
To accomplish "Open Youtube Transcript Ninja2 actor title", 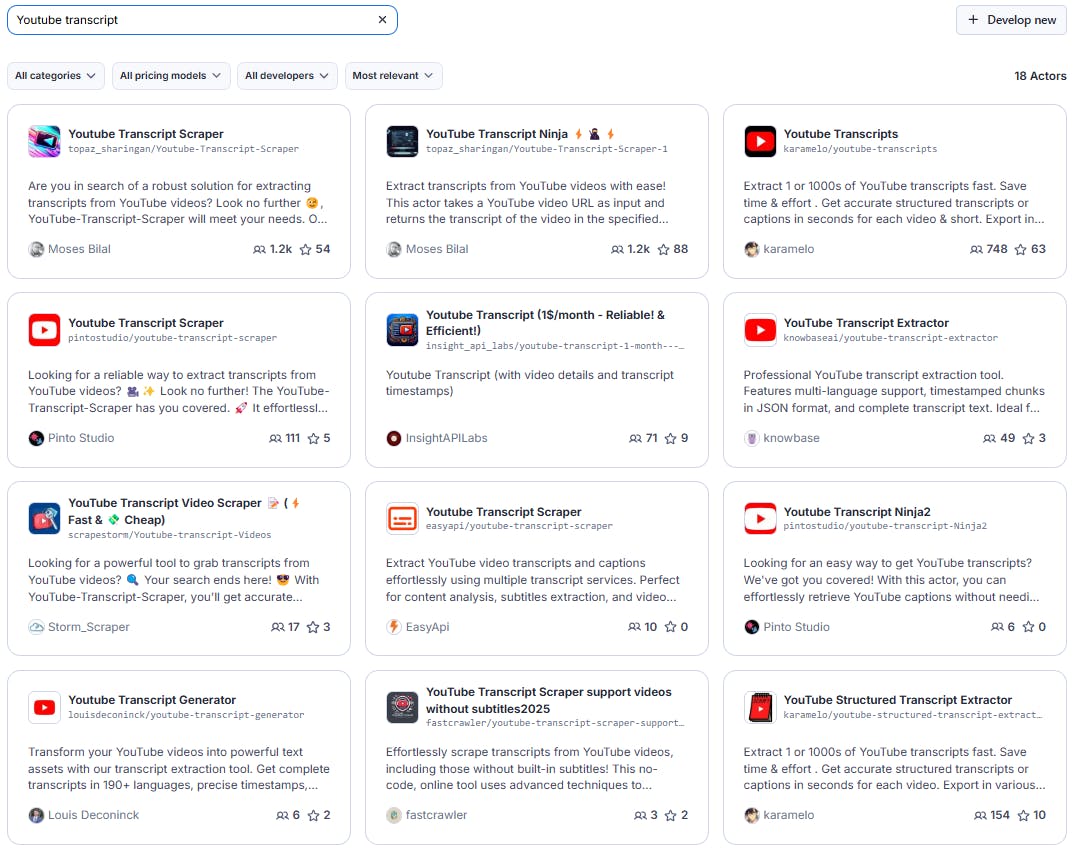I will [x=857, y=511].
